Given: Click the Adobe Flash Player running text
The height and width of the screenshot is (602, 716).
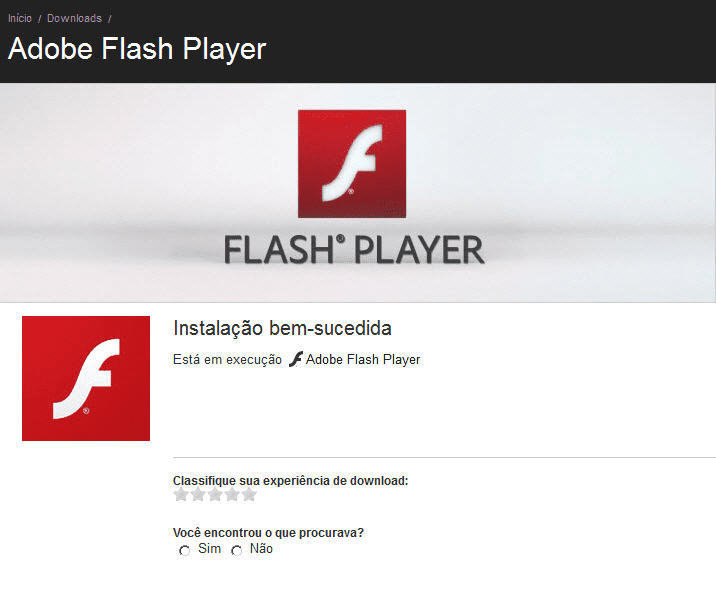Looking at the screenshot, I should (x=363, y=359).
